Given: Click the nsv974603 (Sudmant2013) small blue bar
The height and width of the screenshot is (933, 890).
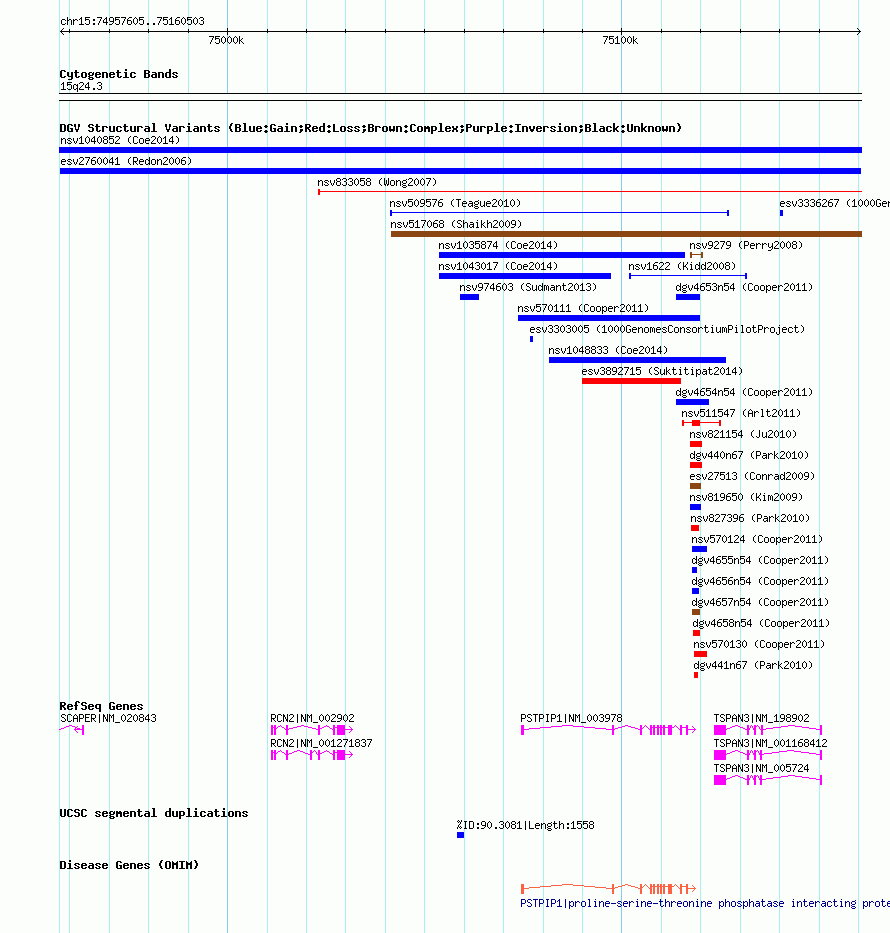Looking at the screenshot, I should pos(469,297).
